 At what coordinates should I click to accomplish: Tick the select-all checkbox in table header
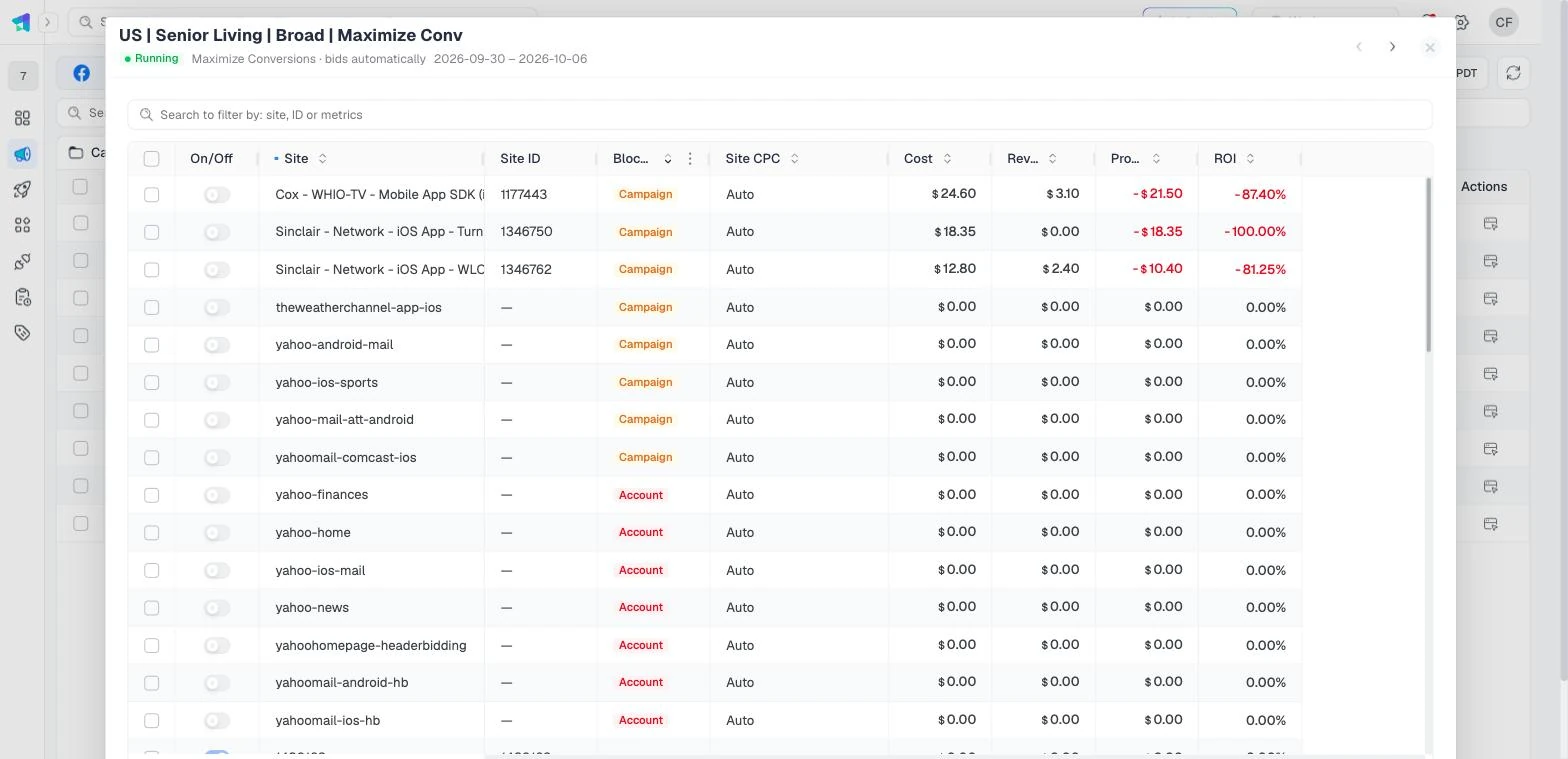pos(152,159)
